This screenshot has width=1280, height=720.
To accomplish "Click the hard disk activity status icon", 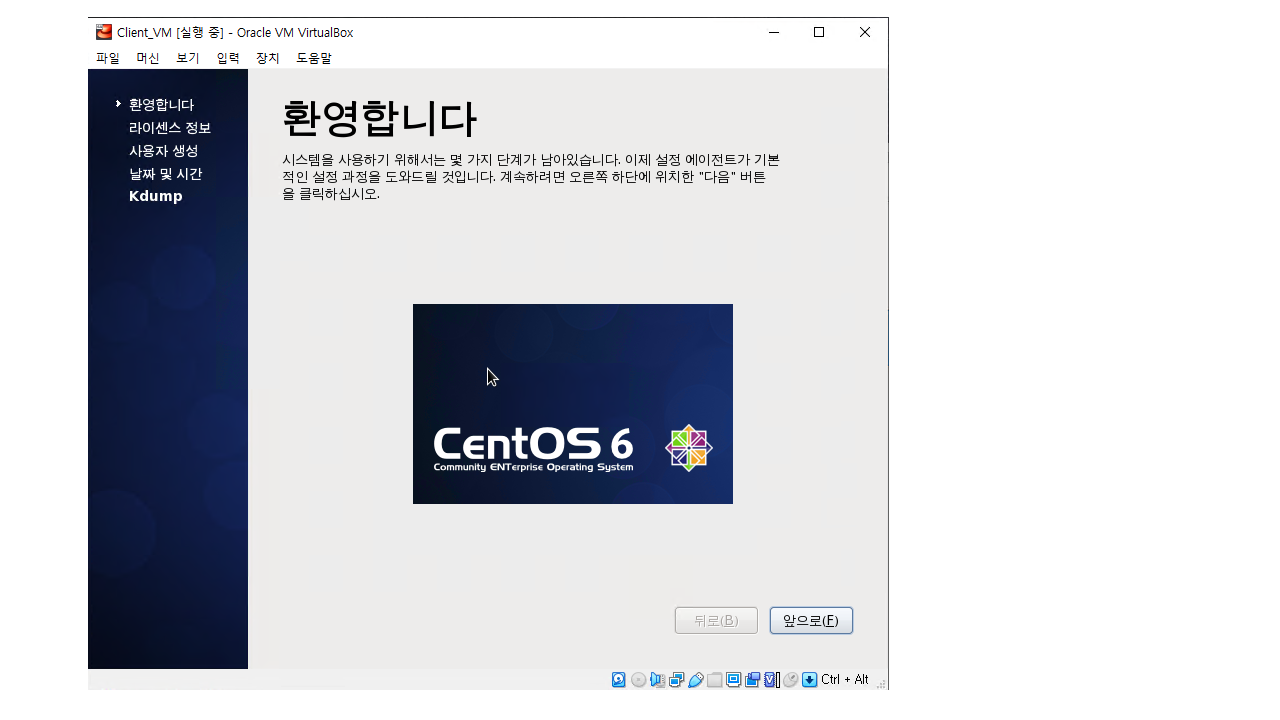I will 619,680.
